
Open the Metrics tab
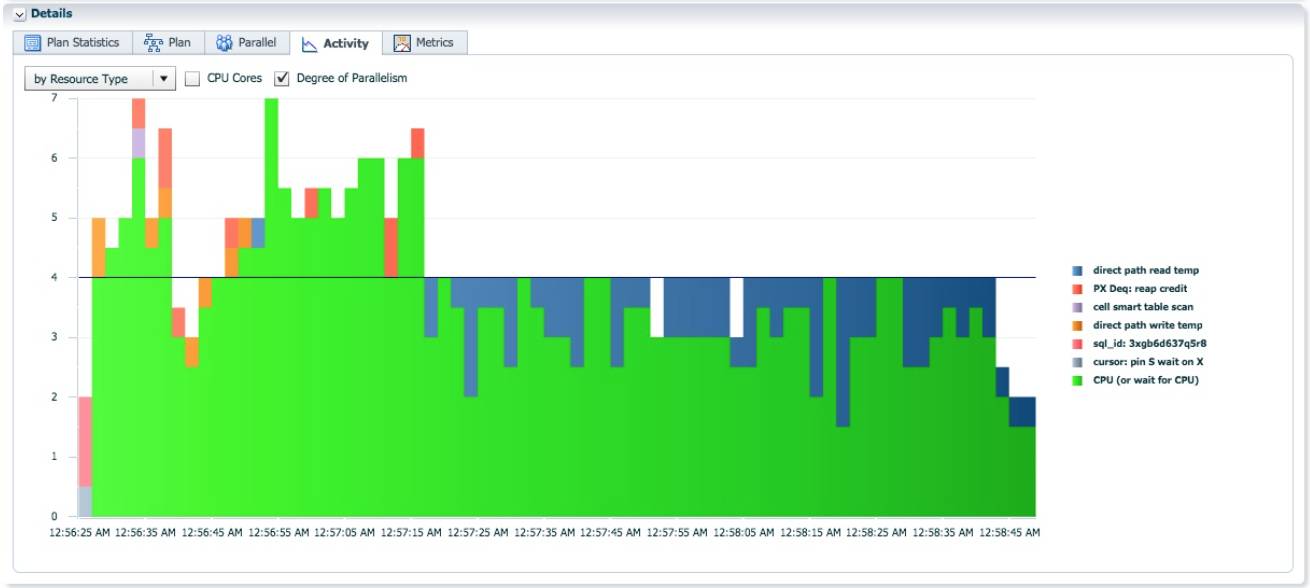point(424,43)
